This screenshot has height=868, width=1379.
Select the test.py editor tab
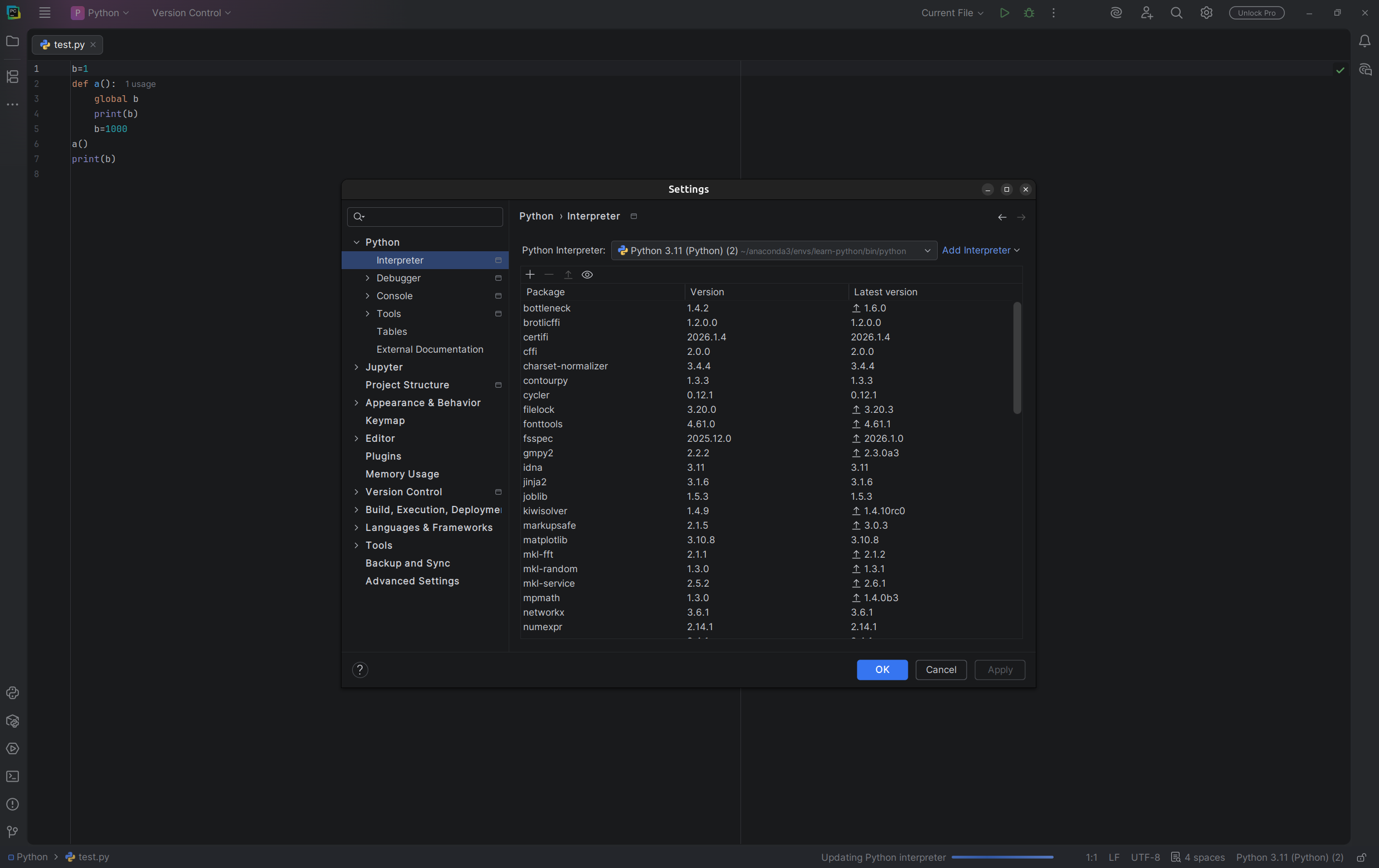point(68,45)
